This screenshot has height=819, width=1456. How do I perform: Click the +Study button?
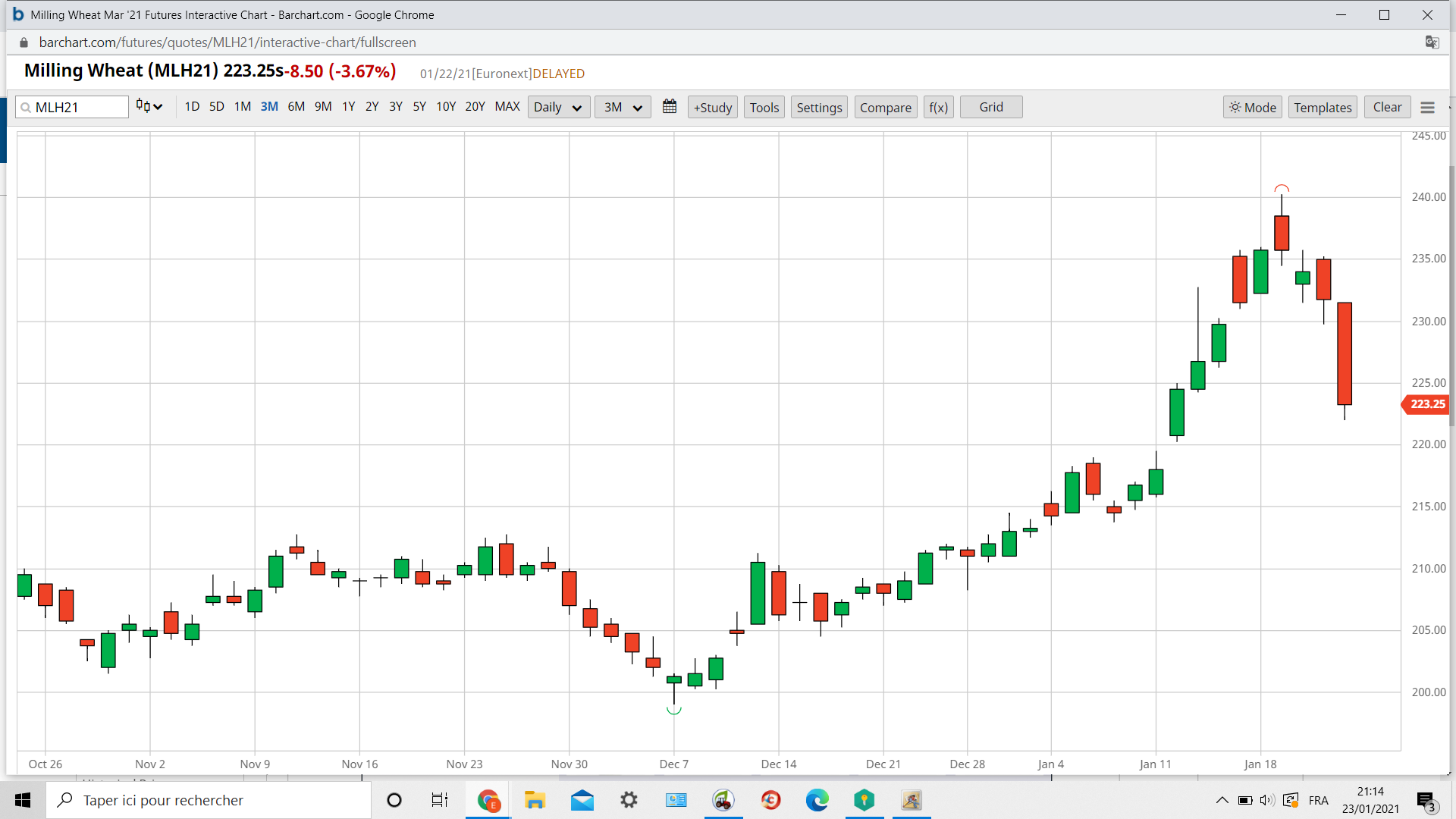[x=713, y=107]
